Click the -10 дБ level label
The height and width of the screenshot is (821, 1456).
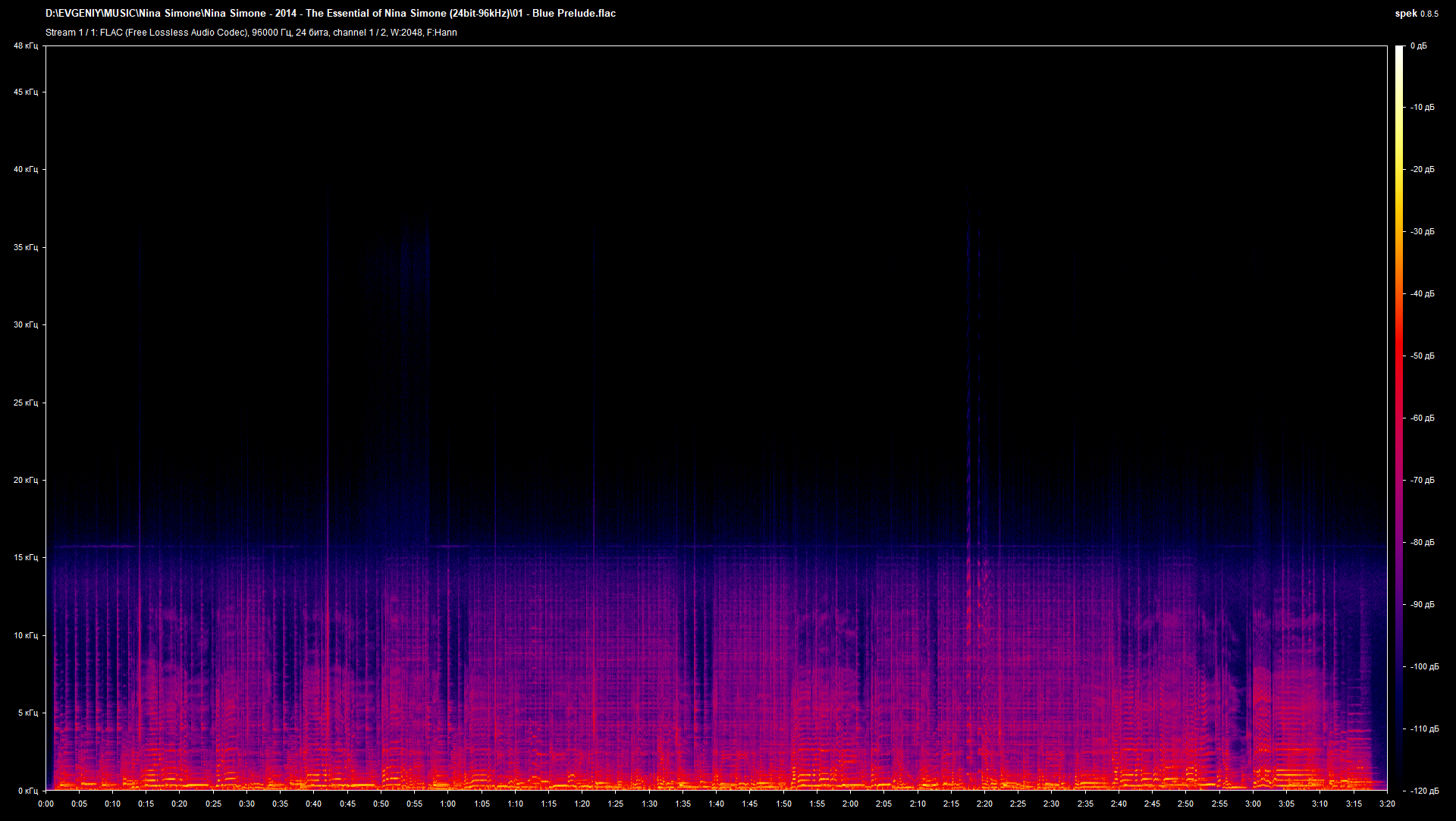click(x=1423, y=108)
